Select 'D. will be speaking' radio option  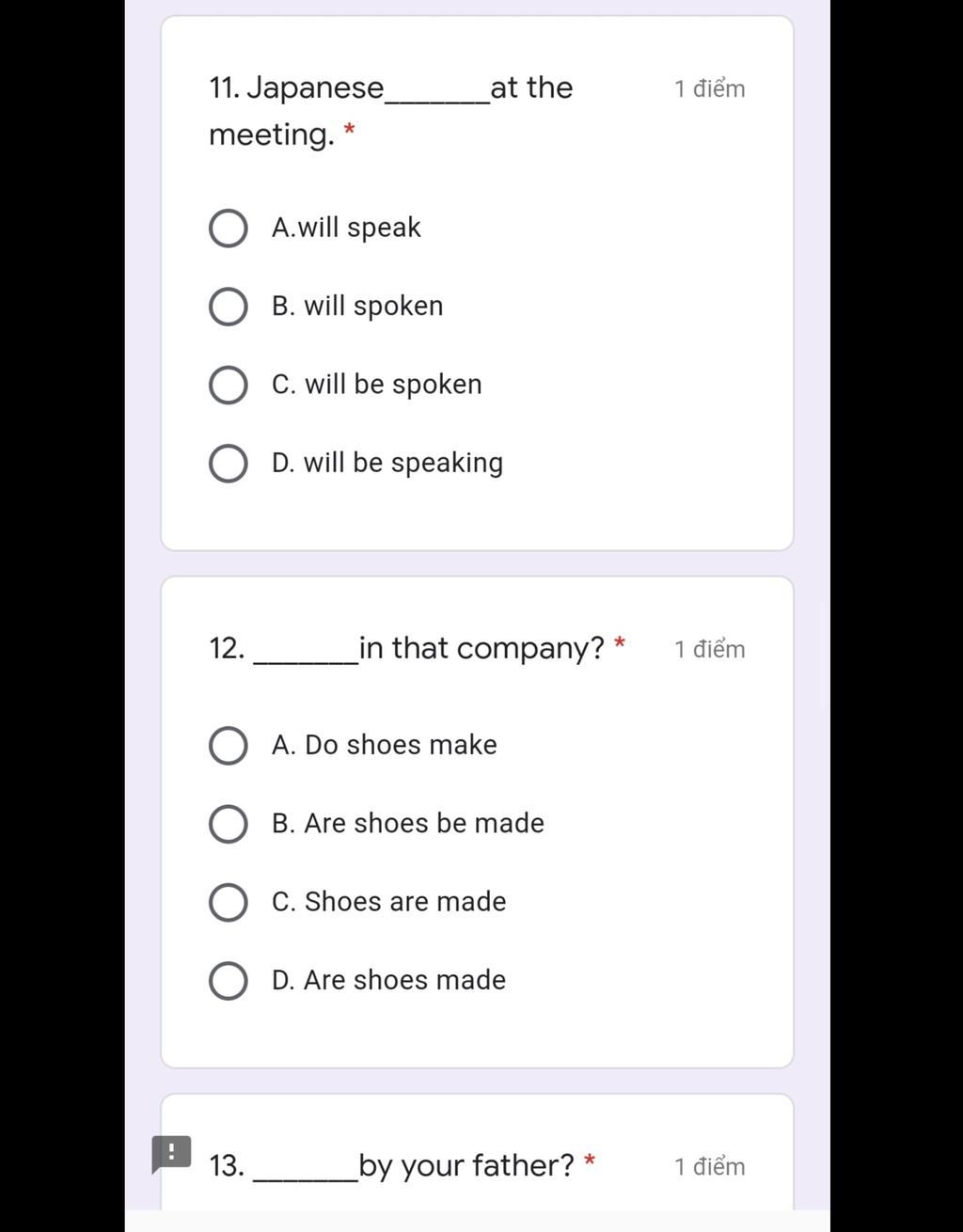[228, 464]
